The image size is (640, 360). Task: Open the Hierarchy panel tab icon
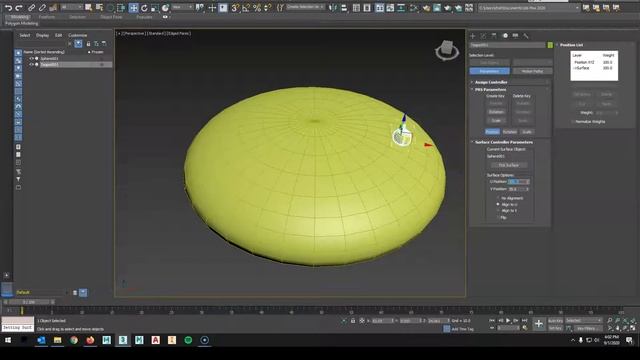click(494, 36)
